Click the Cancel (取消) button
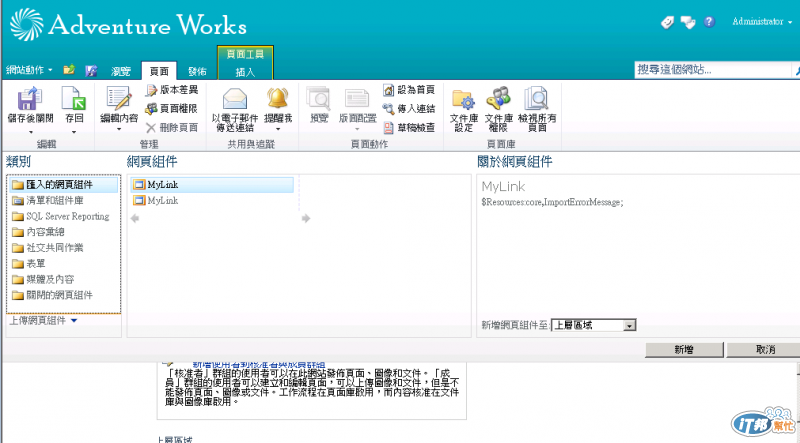800x443 pixels. pyautogui.click(x=765, y=350)
